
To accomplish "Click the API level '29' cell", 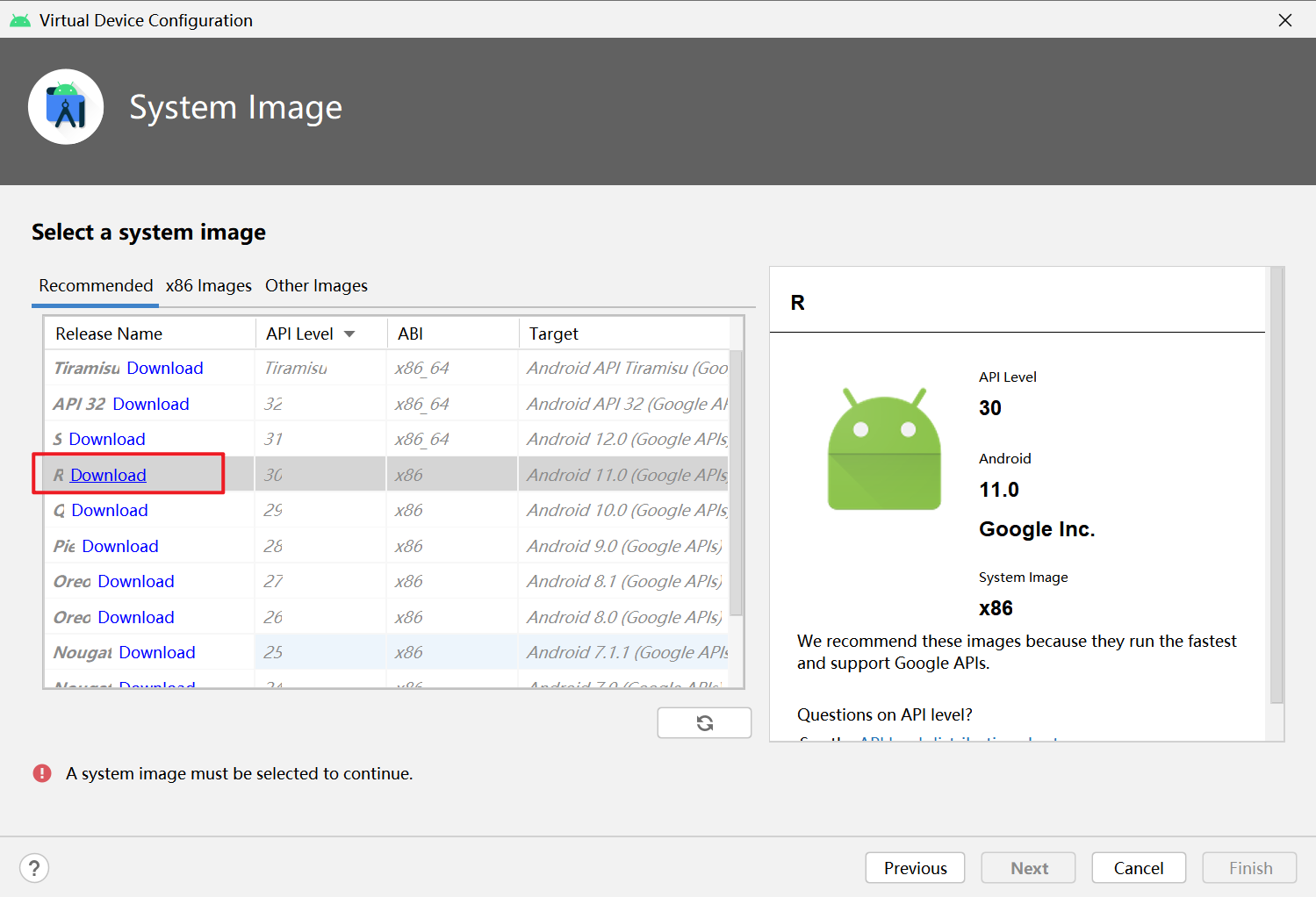I will [x=321, y=510].
